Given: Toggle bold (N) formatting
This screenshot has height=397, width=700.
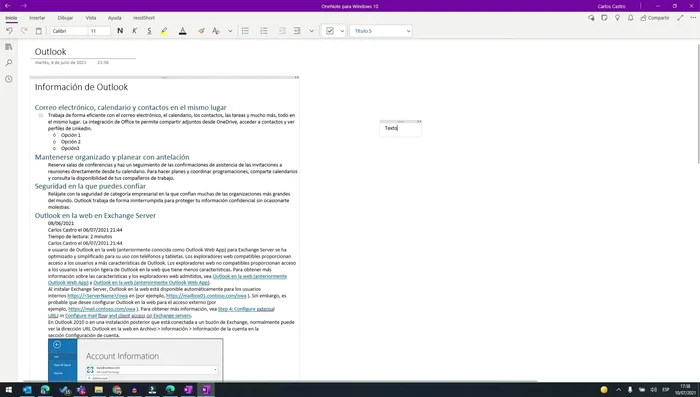Looking at the screenshot, I should pyautogui.click(x=120, y=31).
